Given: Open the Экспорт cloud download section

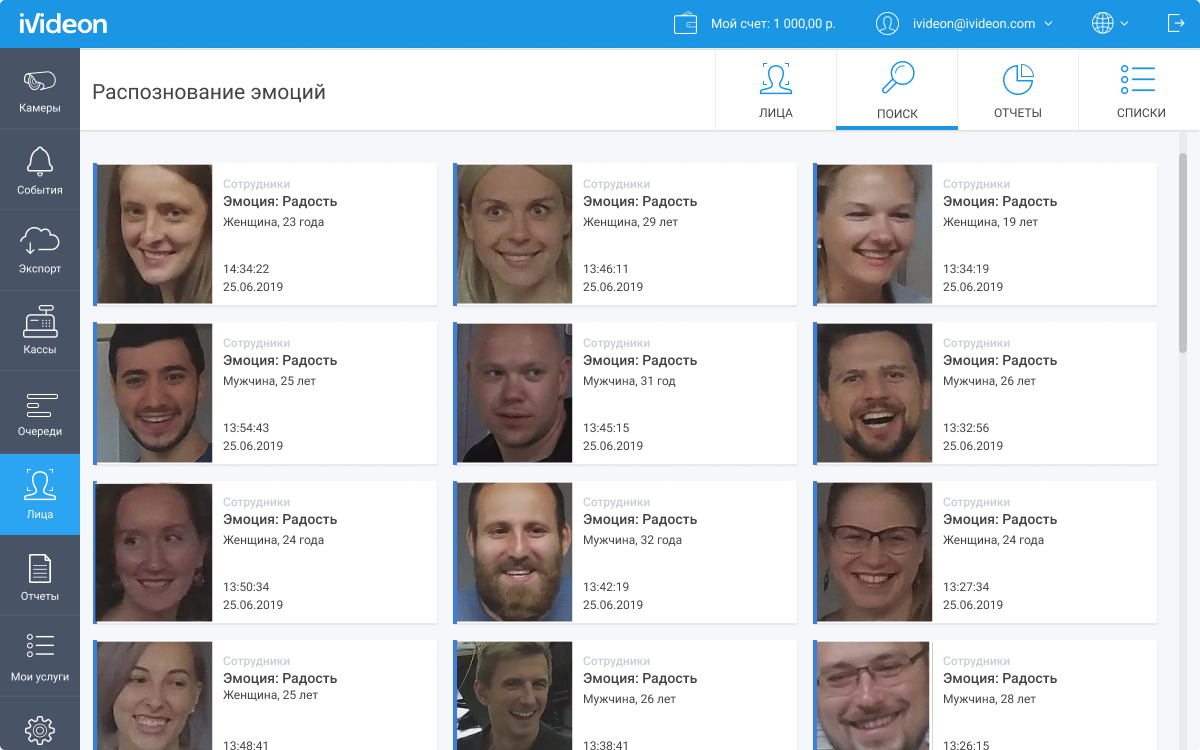Looking at the screenshot, I should (x=40, y=250).
